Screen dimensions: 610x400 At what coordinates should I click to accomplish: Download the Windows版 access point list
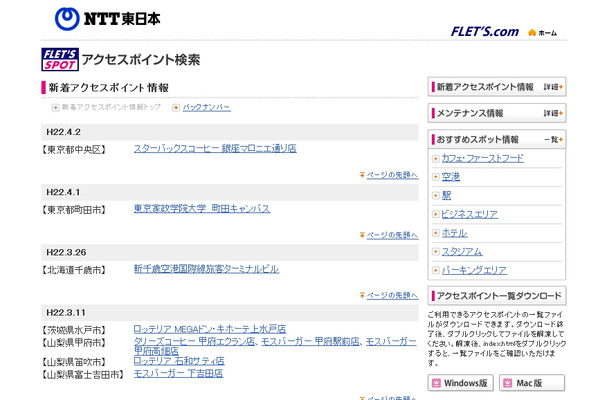[461, 383]
